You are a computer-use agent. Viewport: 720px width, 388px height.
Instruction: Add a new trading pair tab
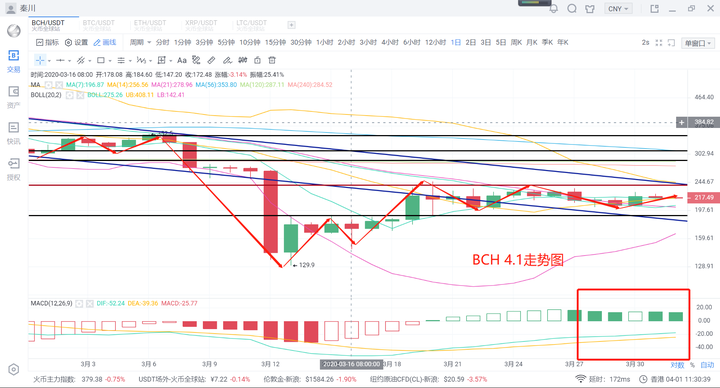(291, 25)
